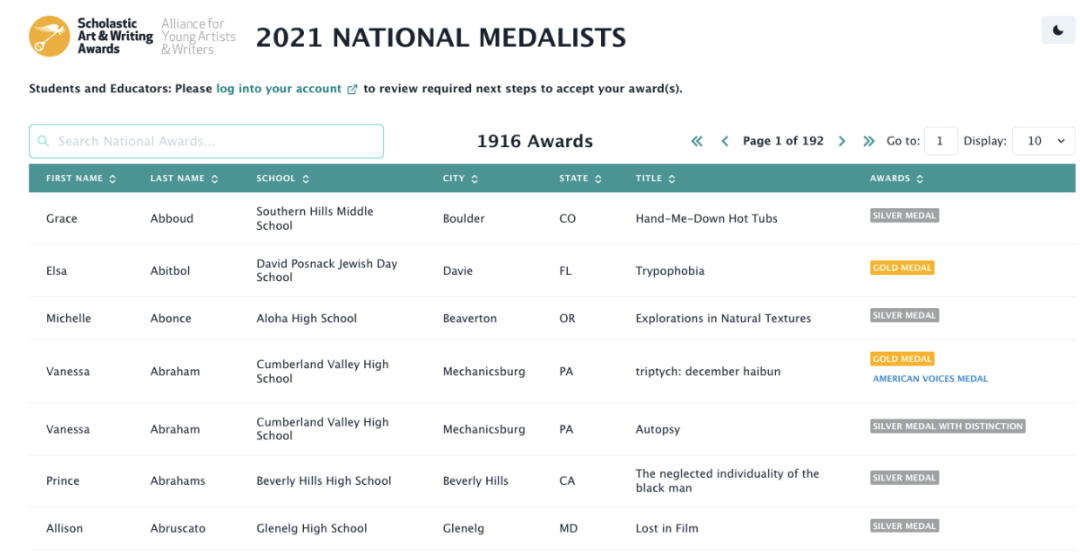Click the American Voices Medal tag
Viewport: 1080px width, 557px height.
point(930,379)
